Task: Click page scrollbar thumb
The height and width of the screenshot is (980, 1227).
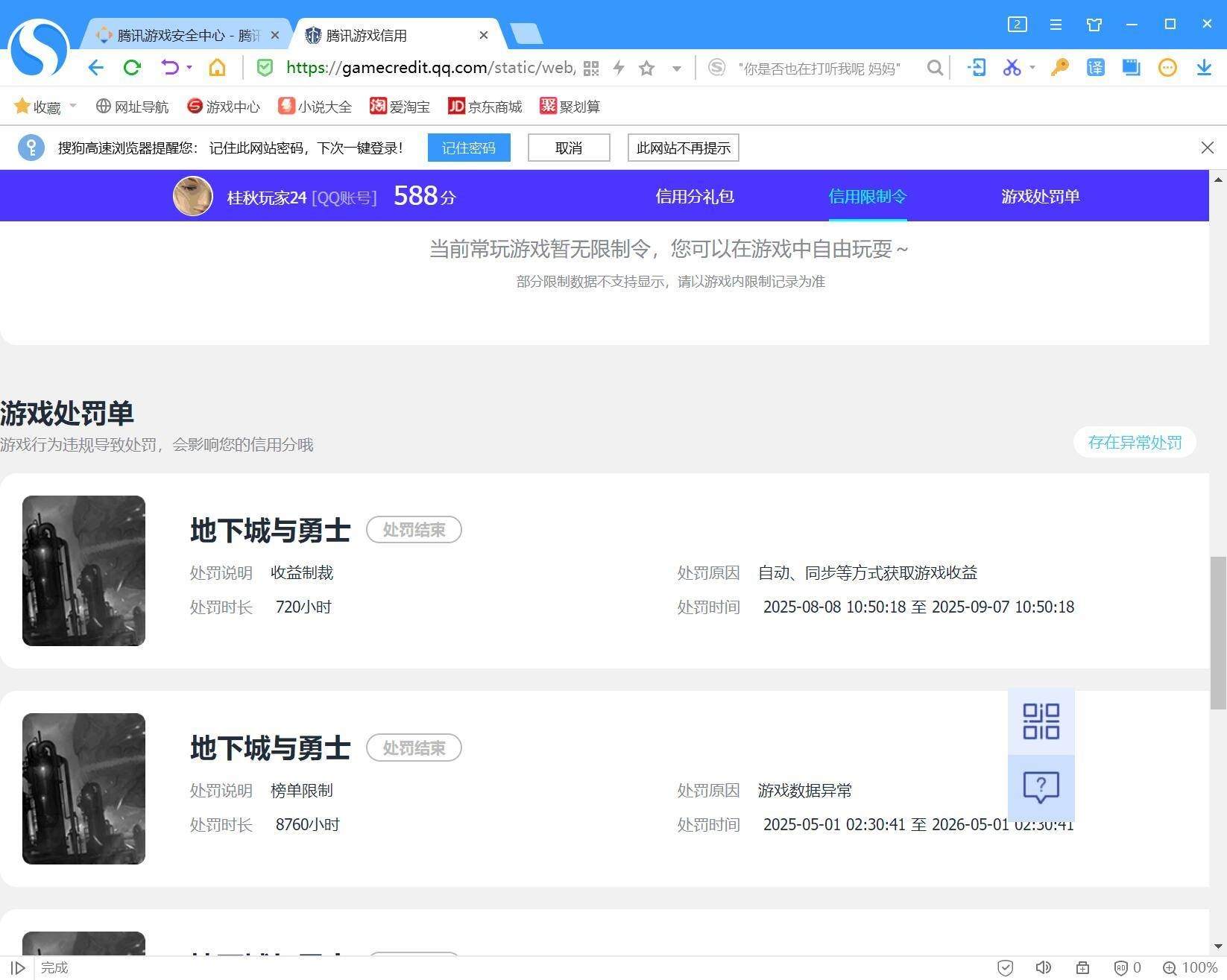Action: pos(1218,633)
